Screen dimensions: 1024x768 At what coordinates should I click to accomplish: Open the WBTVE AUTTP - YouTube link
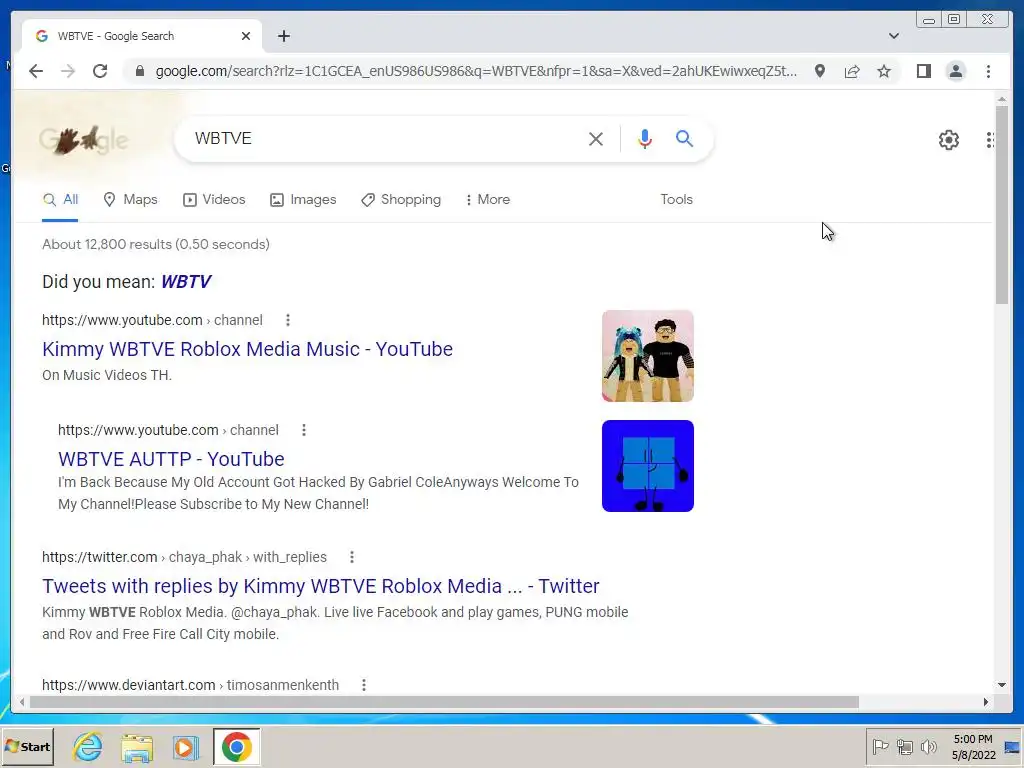(171, 459)
